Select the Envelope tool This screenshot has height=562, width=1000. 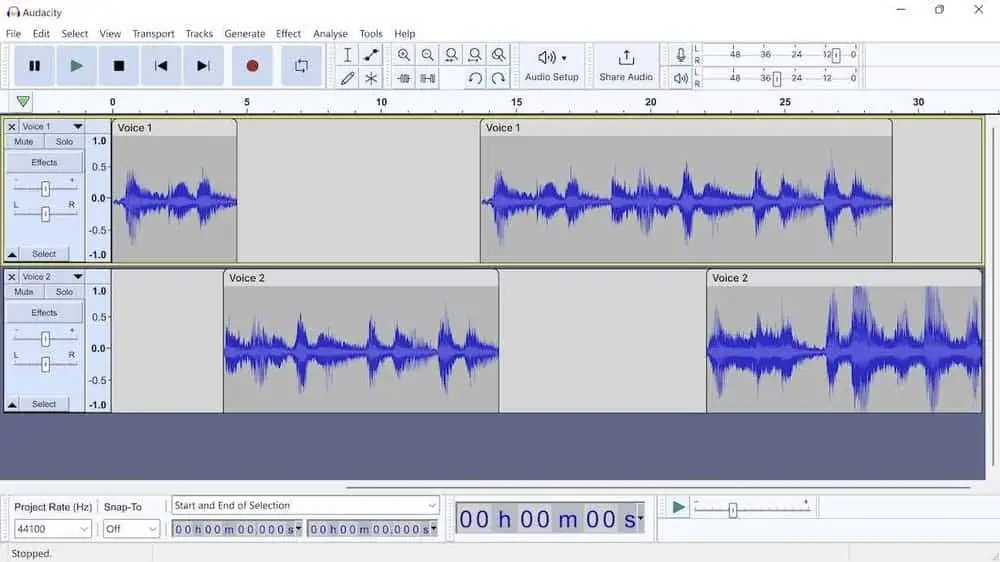tap(371, 55)
